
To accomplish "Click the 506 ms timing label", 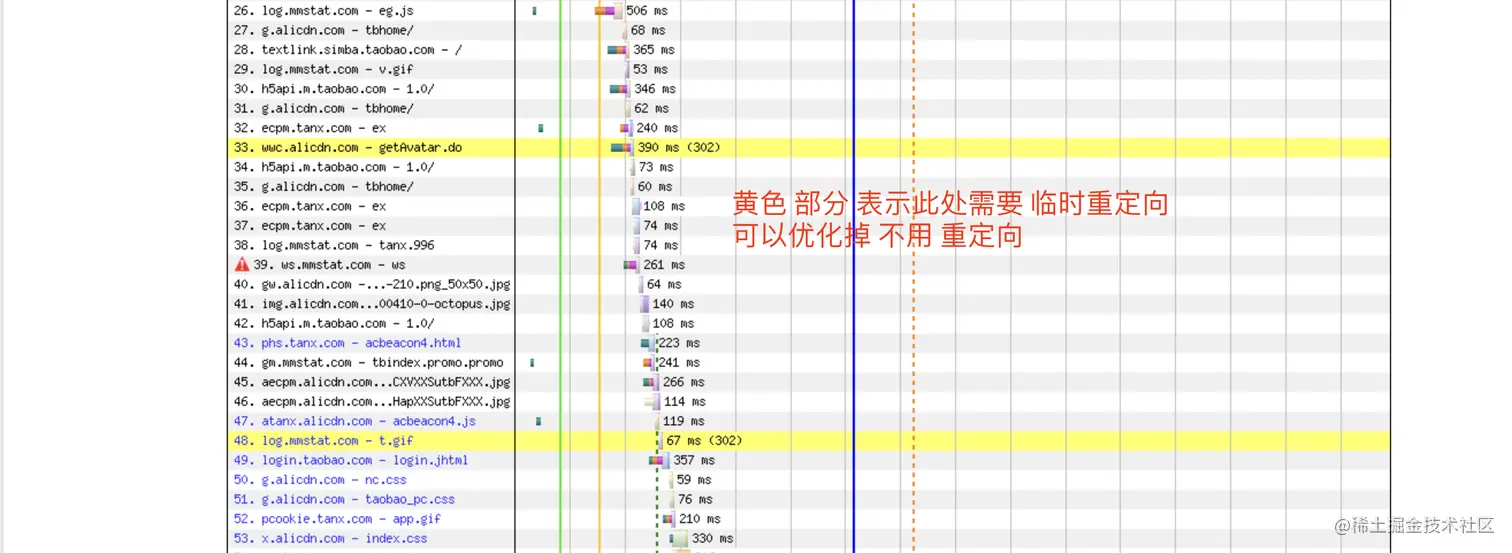I will (x=647, y=11).
